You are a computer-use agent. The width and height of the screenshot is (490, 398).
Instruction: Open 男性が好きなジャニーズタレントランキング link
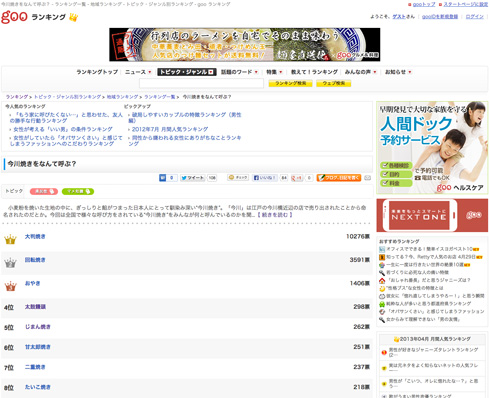click(433, 352)
